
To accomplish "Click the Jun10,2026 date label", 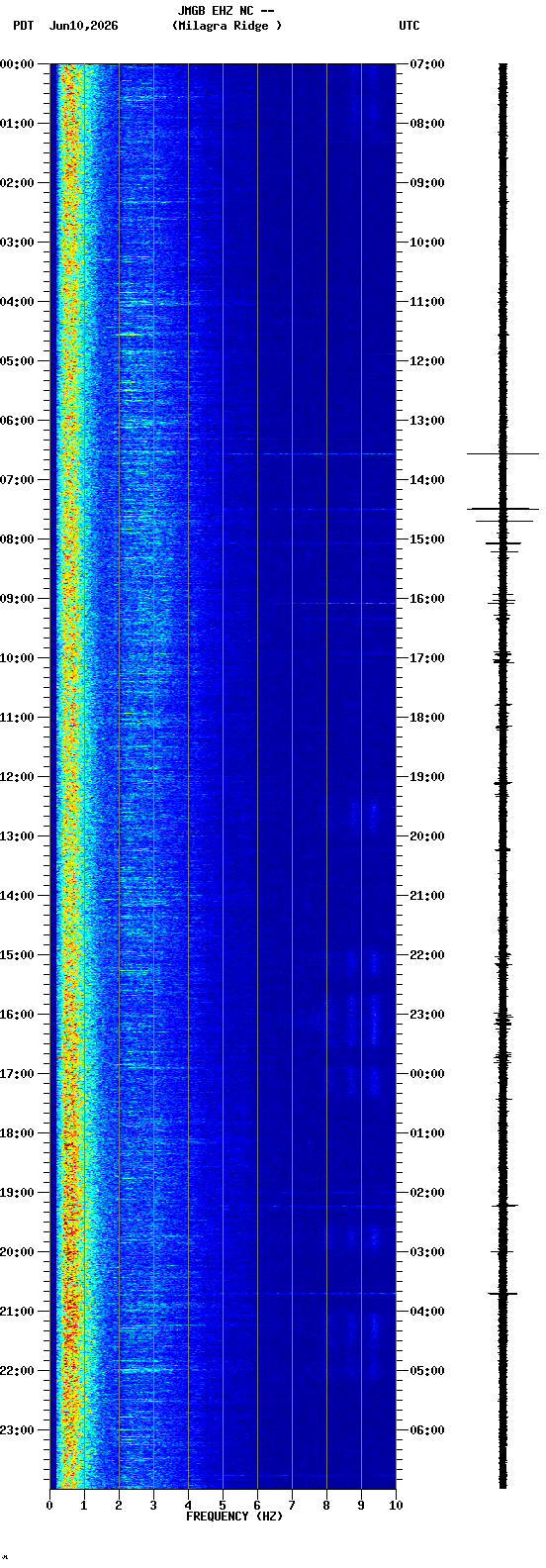I will (x=83, y=26).
